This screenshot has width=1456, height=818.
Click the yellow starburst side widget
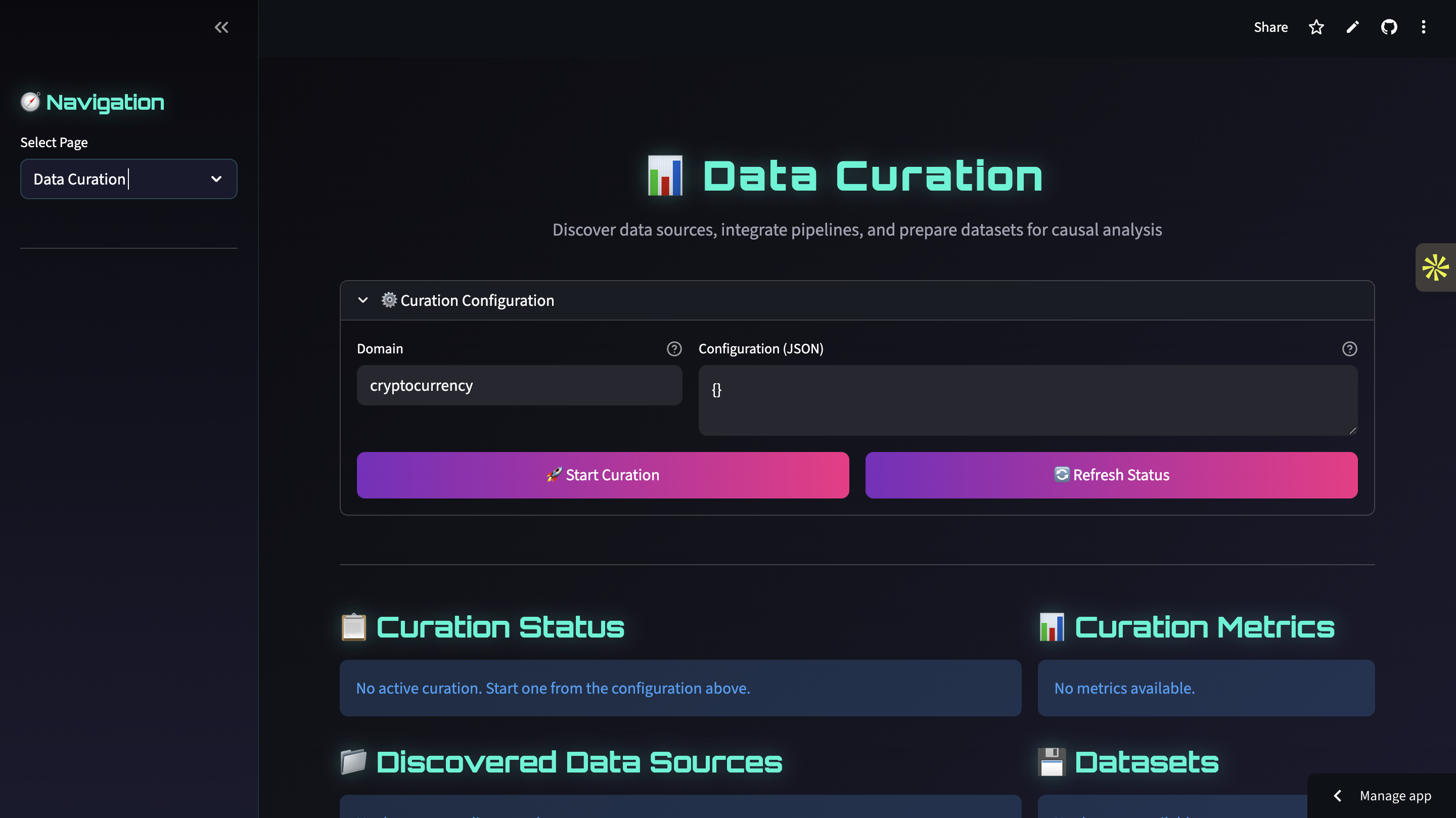pos(1435,267)
